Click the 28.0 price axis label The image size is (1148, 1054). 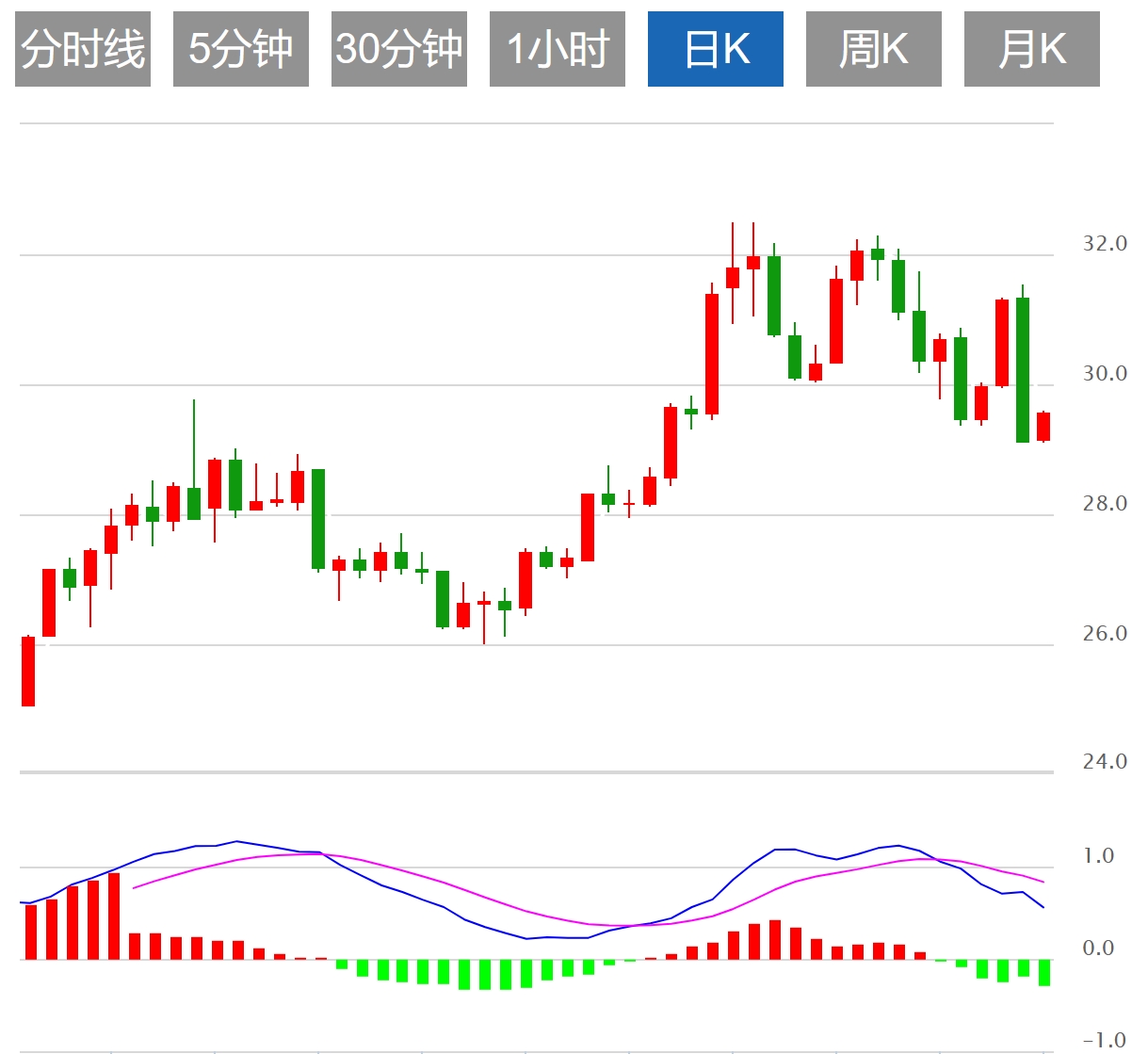point(1105,504)
